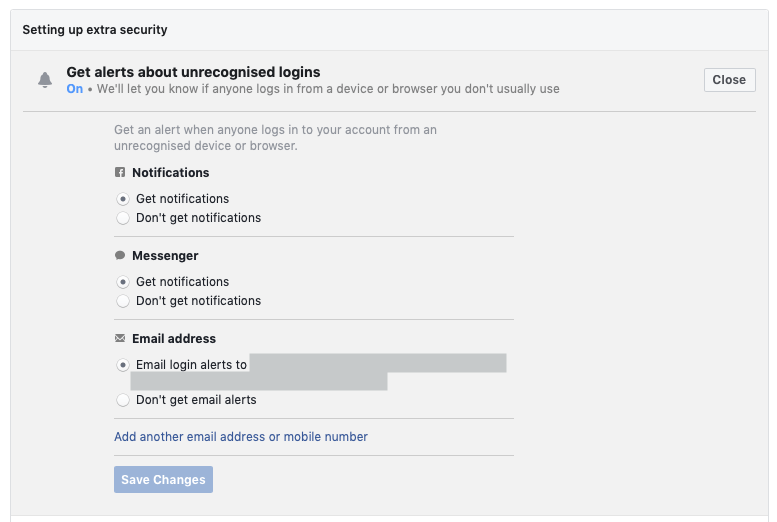This screenshot has height=522, width=777.
Task: Click the 'Email address' section heading
Action: click(174, 339)
